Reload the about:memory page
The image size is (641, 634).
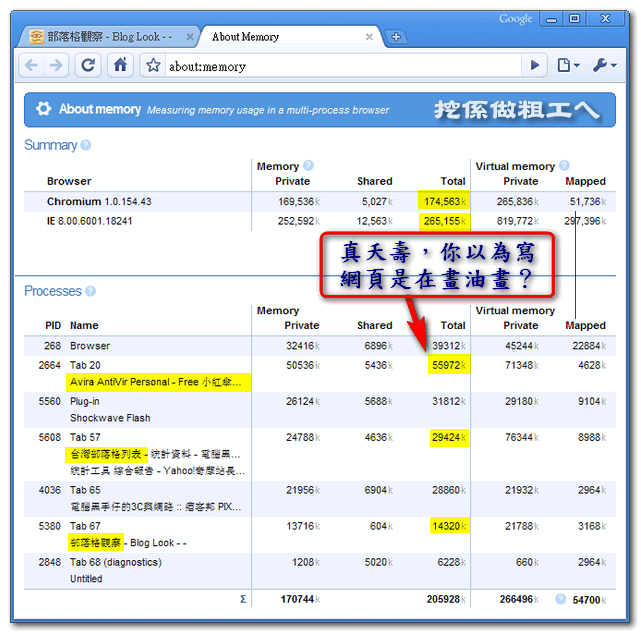[88, 65]
